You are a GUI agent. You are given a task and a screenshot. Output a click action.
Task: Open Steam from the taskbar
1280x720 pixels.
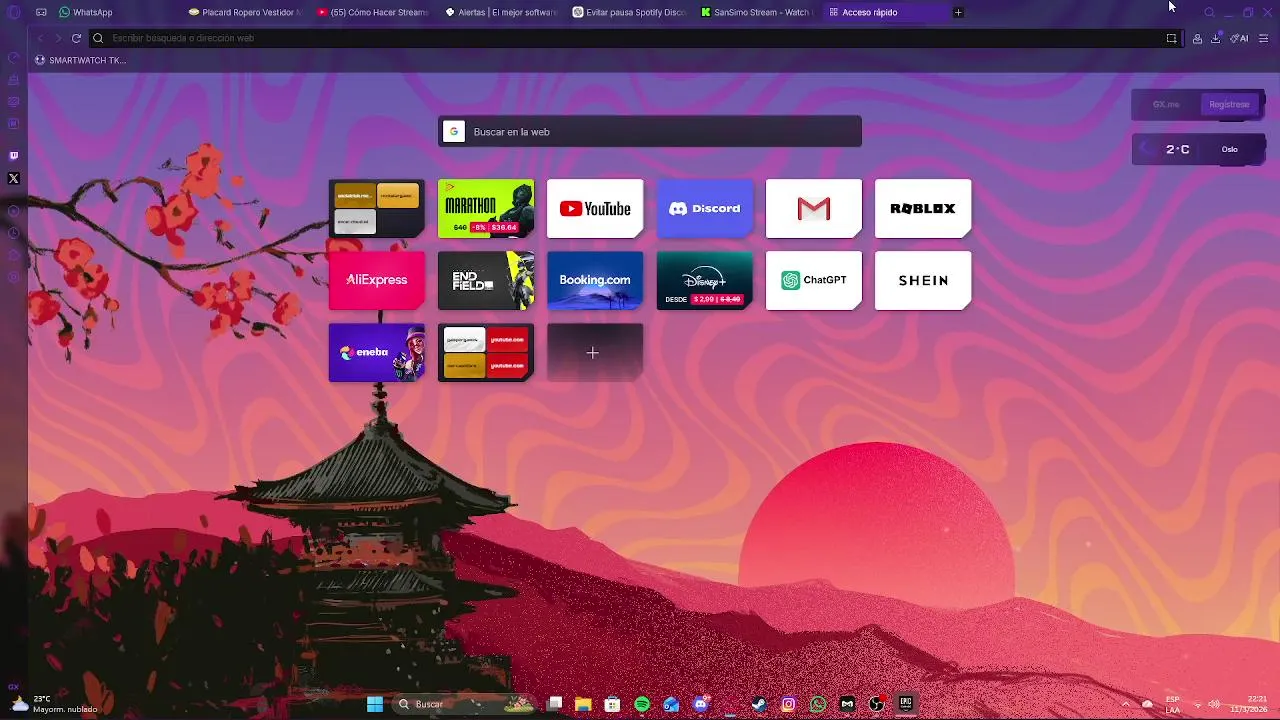(759, 704)
